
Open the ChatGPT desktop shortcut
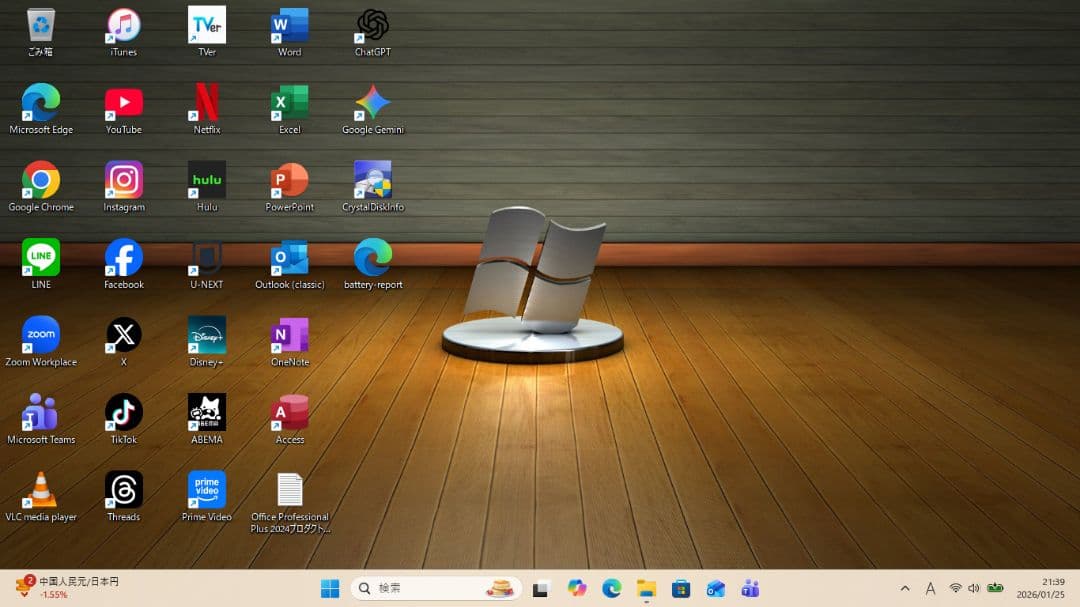[372, 26]
